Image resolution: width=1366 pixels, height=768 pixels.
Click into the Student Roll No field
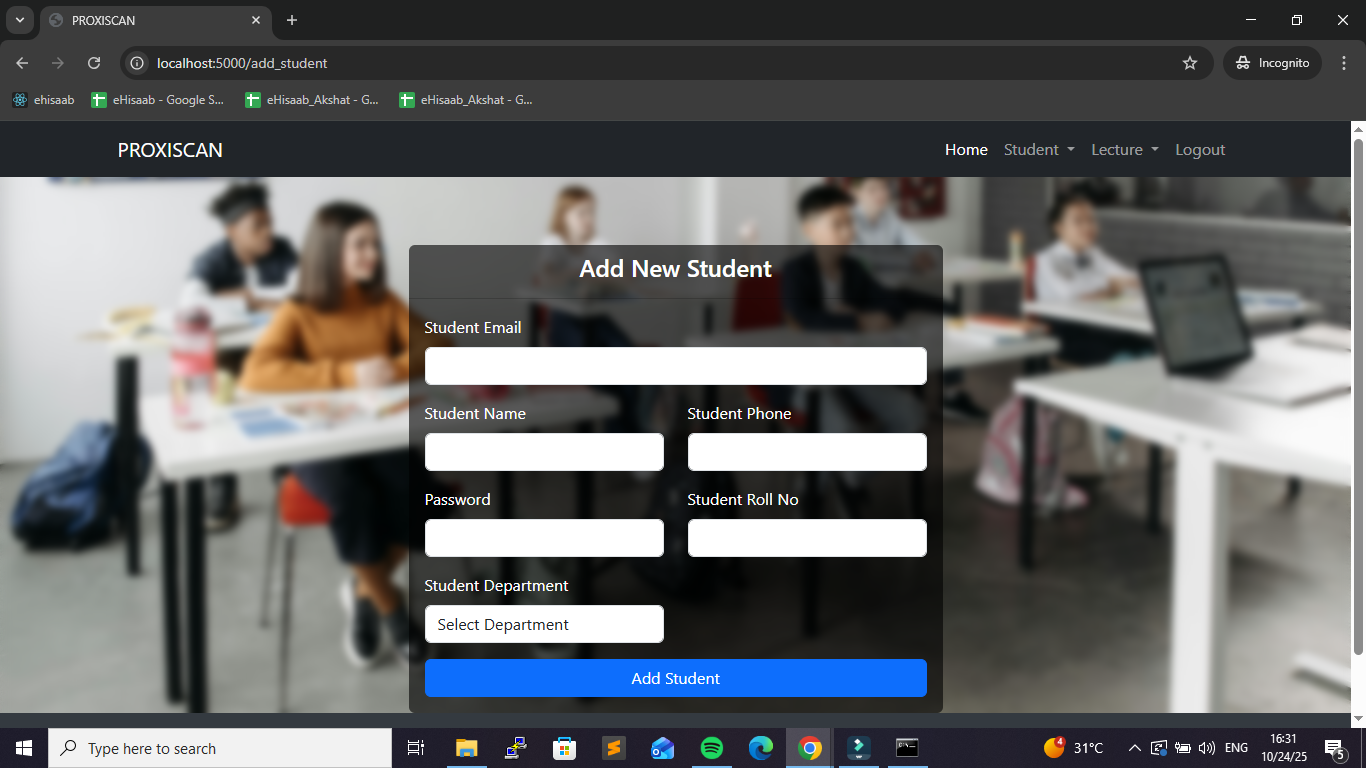click(x=806, y=538)
